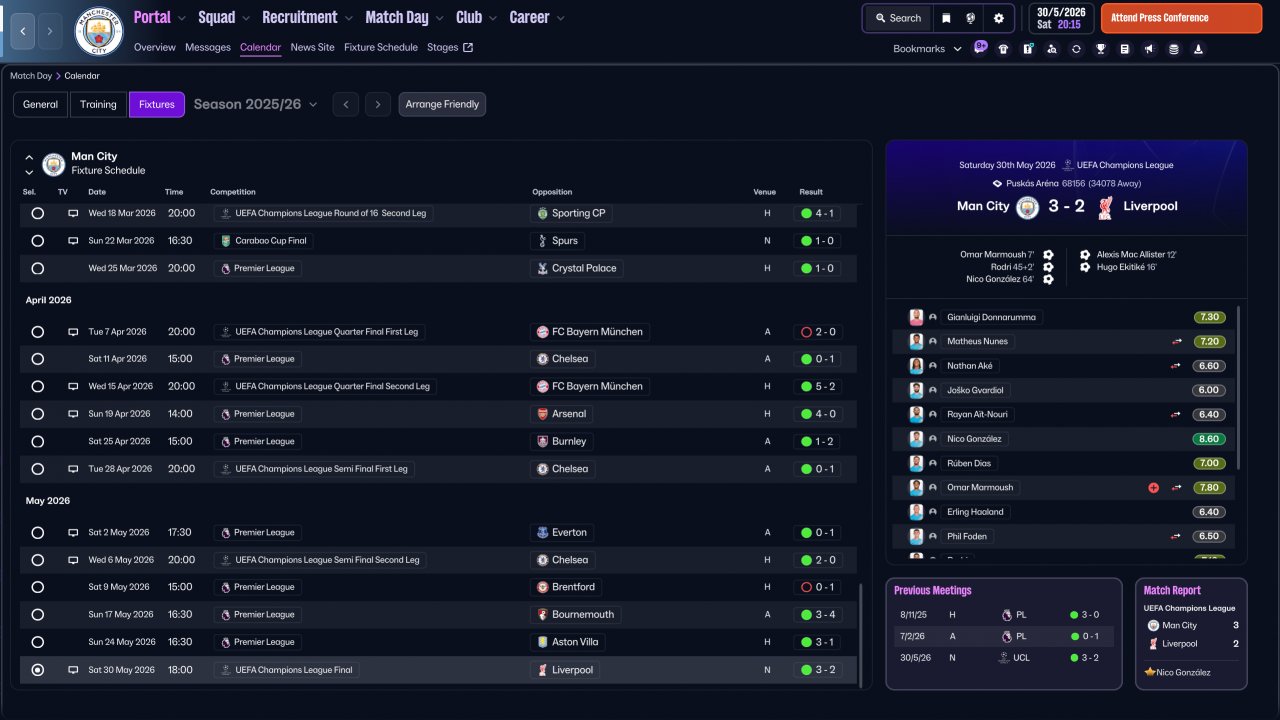Click the player ratings list scrollbar

(x=1239, y=388)
